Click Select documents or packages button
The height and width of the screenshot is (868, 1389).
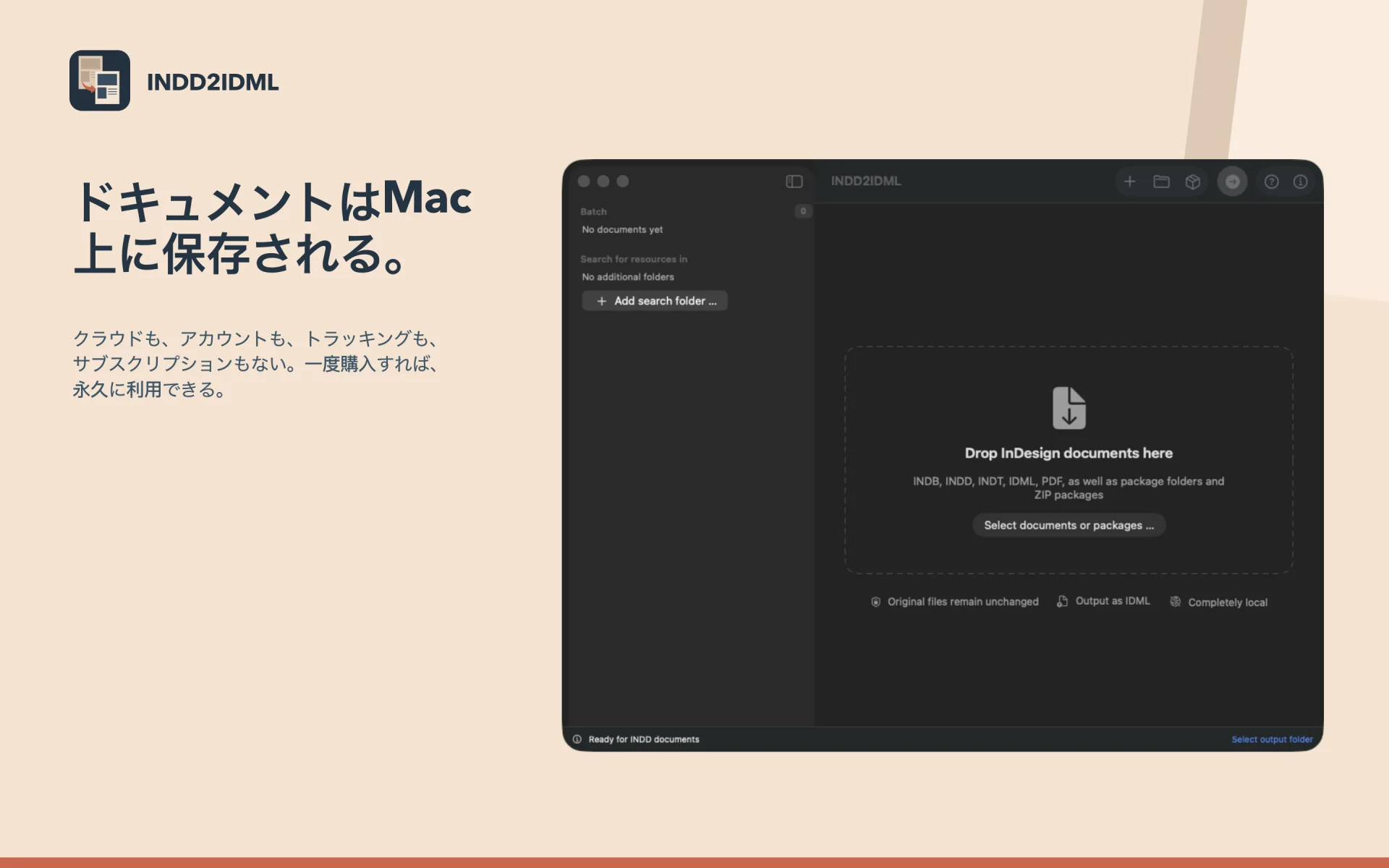(x=1069, y=525)
